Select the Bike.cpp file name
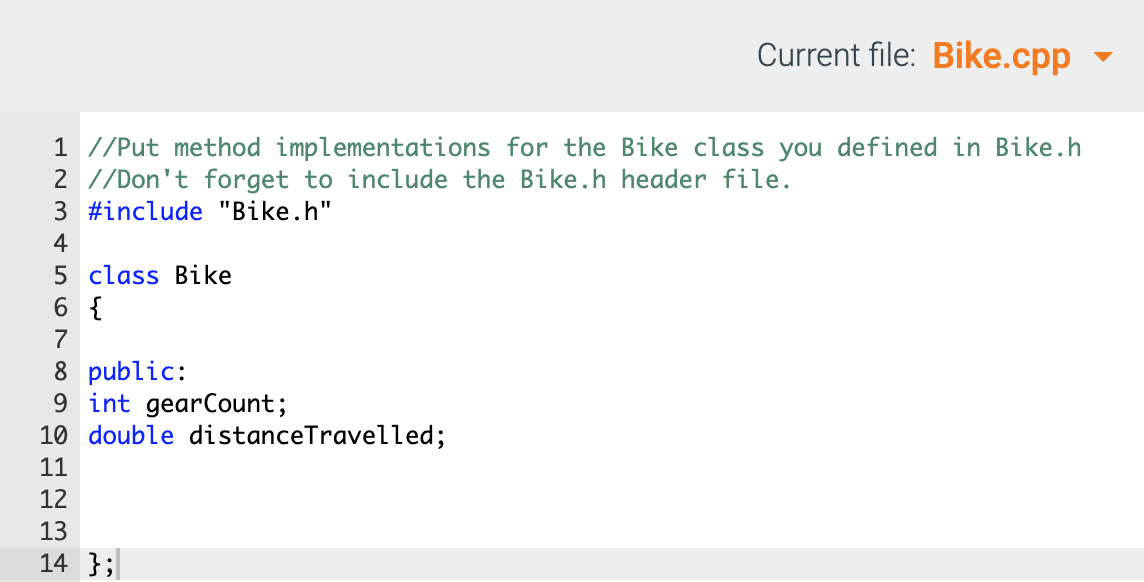 click(1002, 56)
